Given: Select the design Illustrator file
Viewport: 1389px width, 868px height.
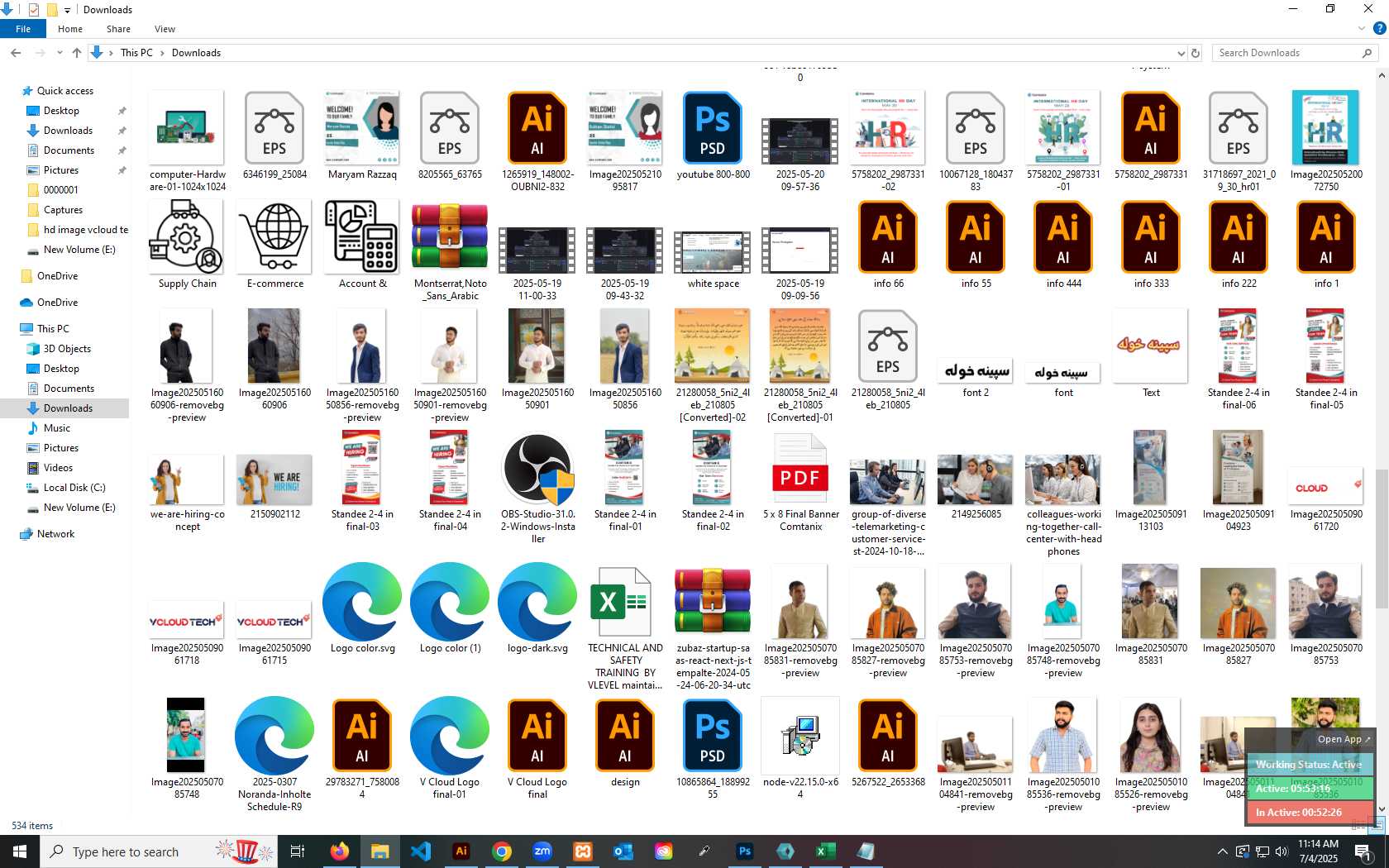Looking at the screenshot, I should coord(625,743).
